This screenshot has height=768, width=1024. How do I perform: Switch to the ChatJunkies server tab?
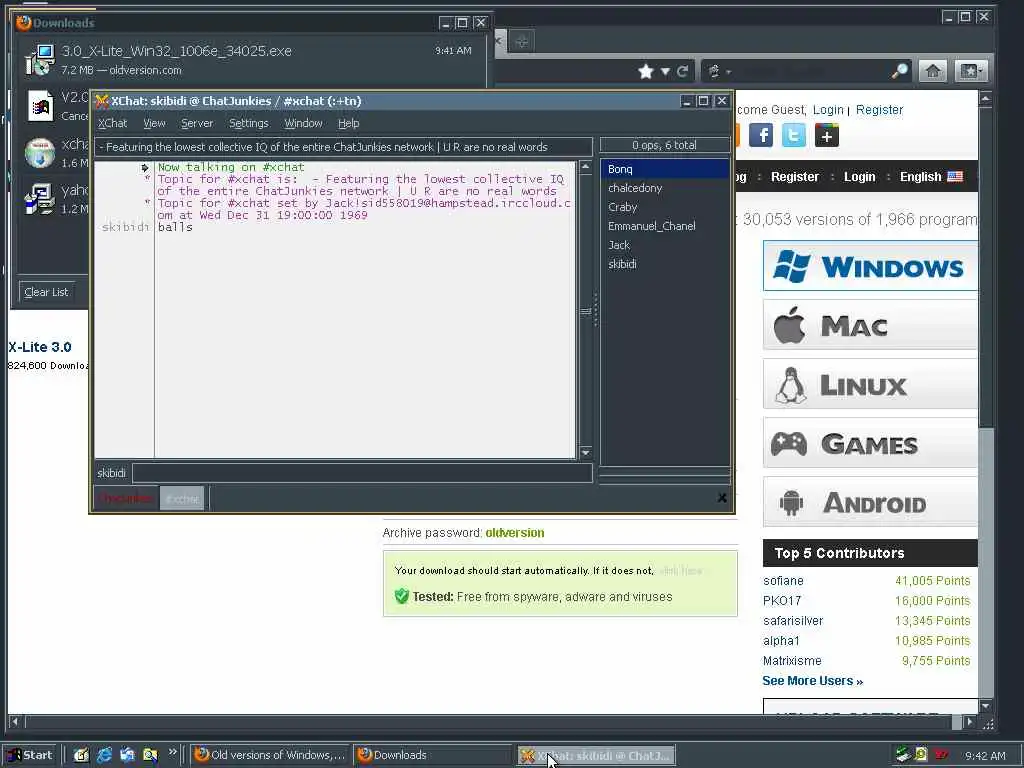126,499
